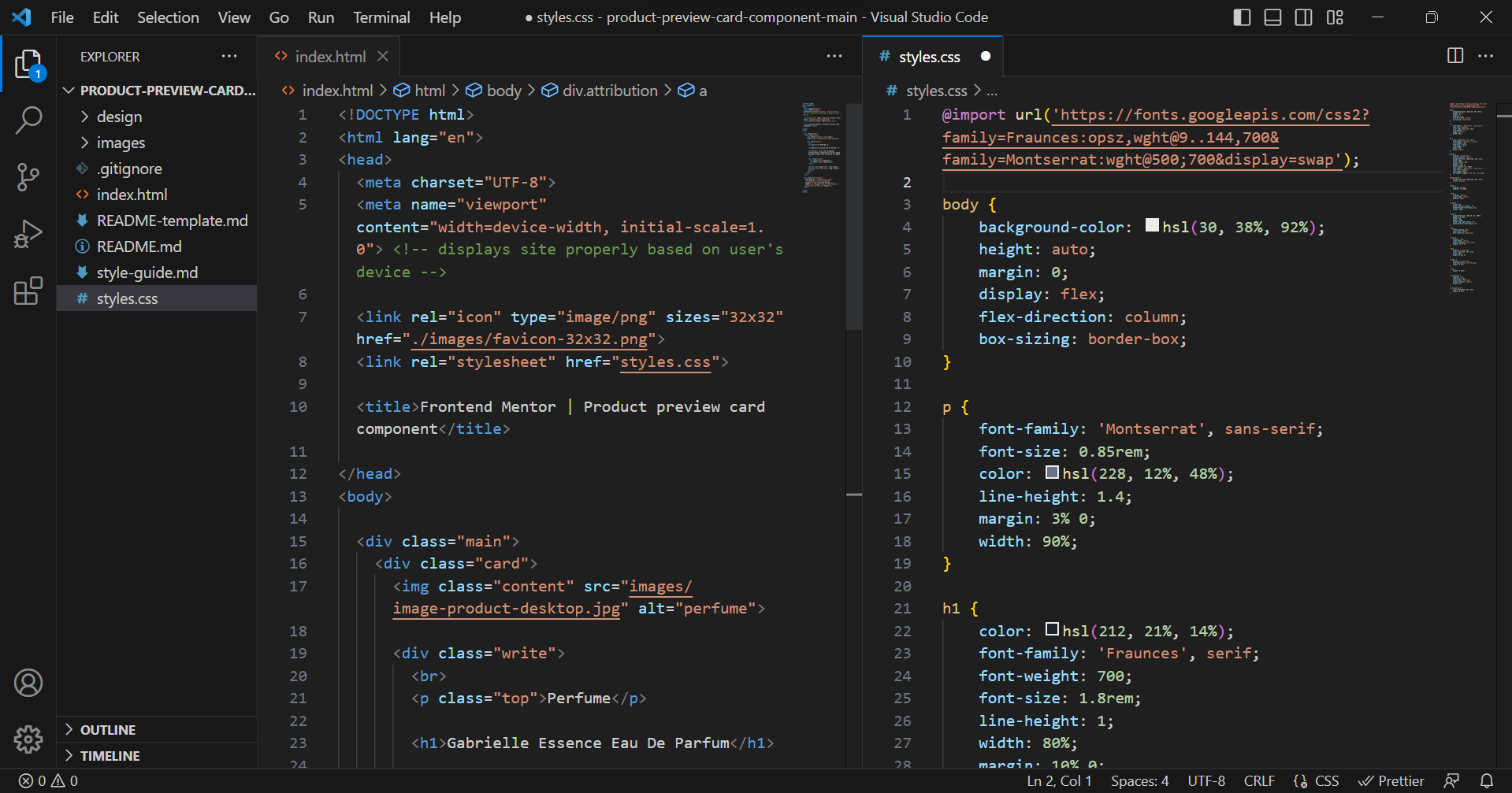Open notifications bell in status bar
Image resolution: width=1512 pixels, height=793 pixels.
click(x=1487, y=781)
